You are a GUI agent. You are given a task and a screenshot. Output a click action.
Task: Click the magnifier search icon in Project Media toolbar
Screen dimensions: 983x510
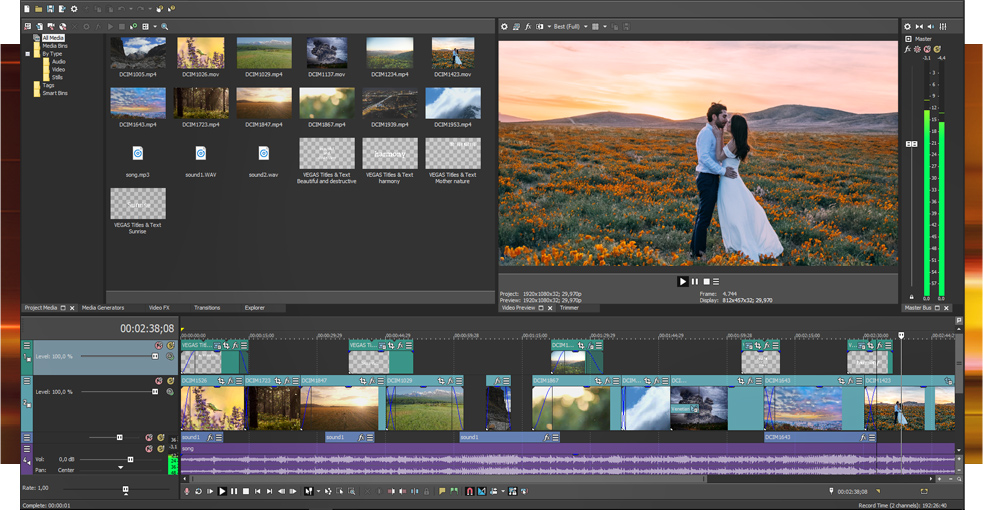tap(165, 27)
